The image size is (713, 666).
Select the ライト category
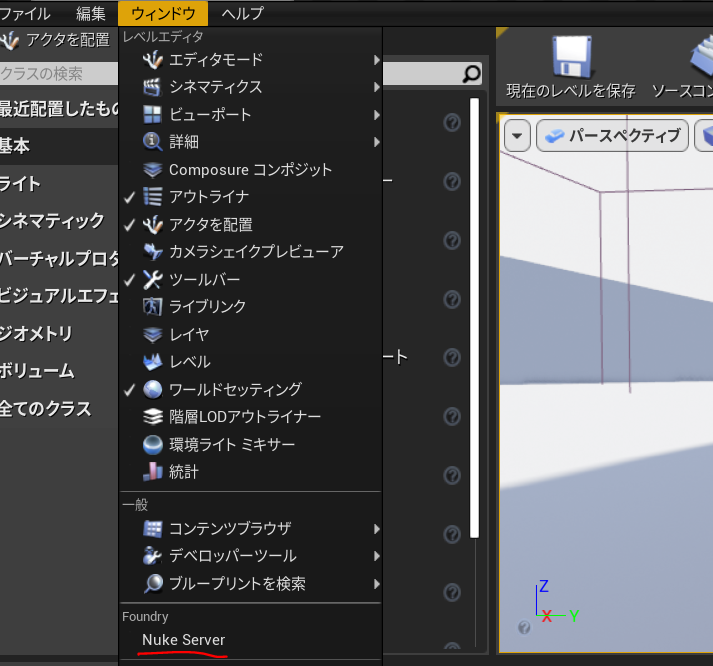click(x=59, y=184)
